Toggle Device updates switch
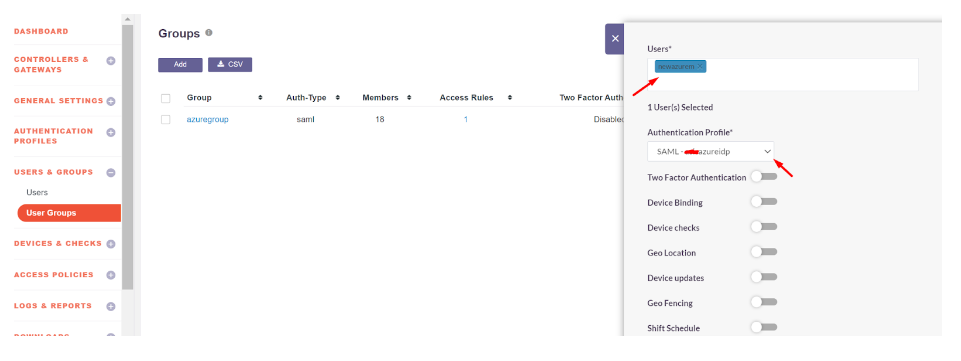Viewport: 961px width, 361px height. [x=764, y=277]
